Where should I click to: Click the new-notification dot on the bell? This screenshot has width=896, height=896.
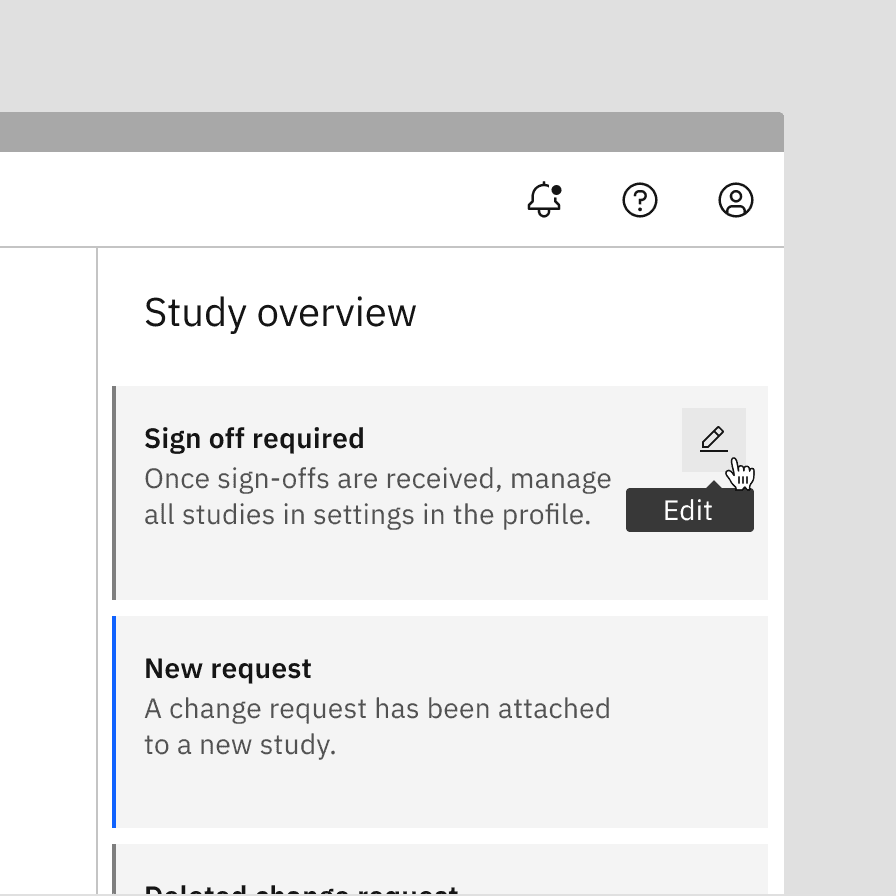click(x=557, y=189)
